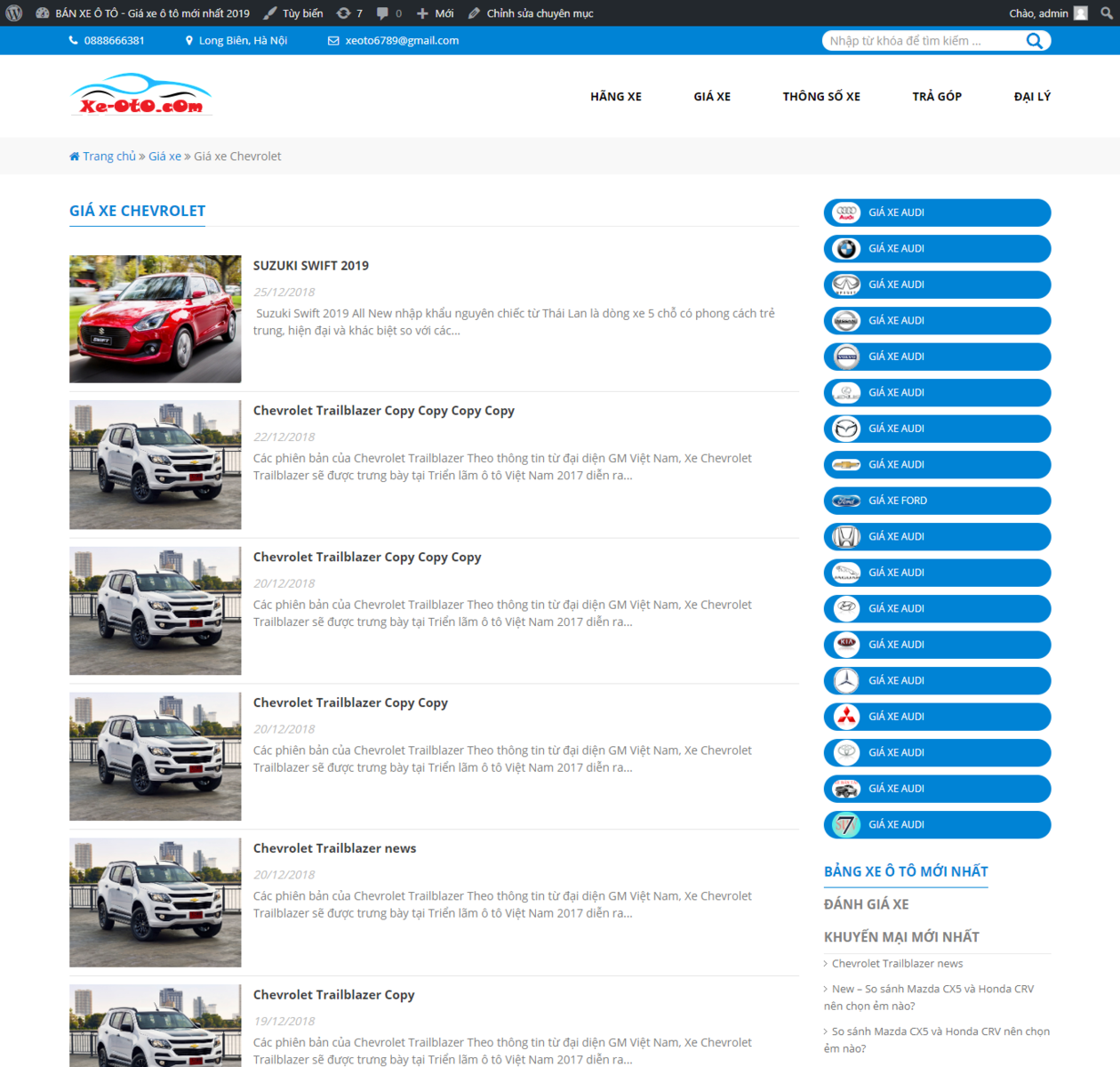Screen dimensions: 1120x1067
Task: Open the TRẢ GÓP menu
Action: 937,96
